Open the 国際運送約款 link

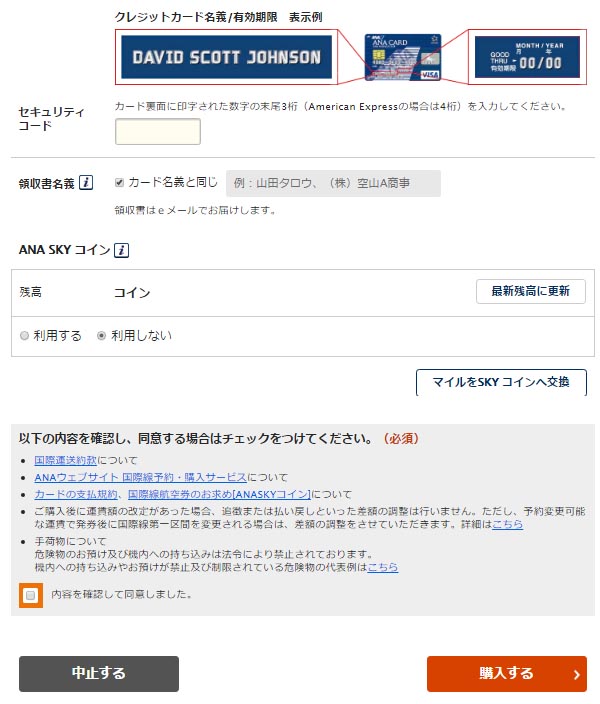(66, 460)
